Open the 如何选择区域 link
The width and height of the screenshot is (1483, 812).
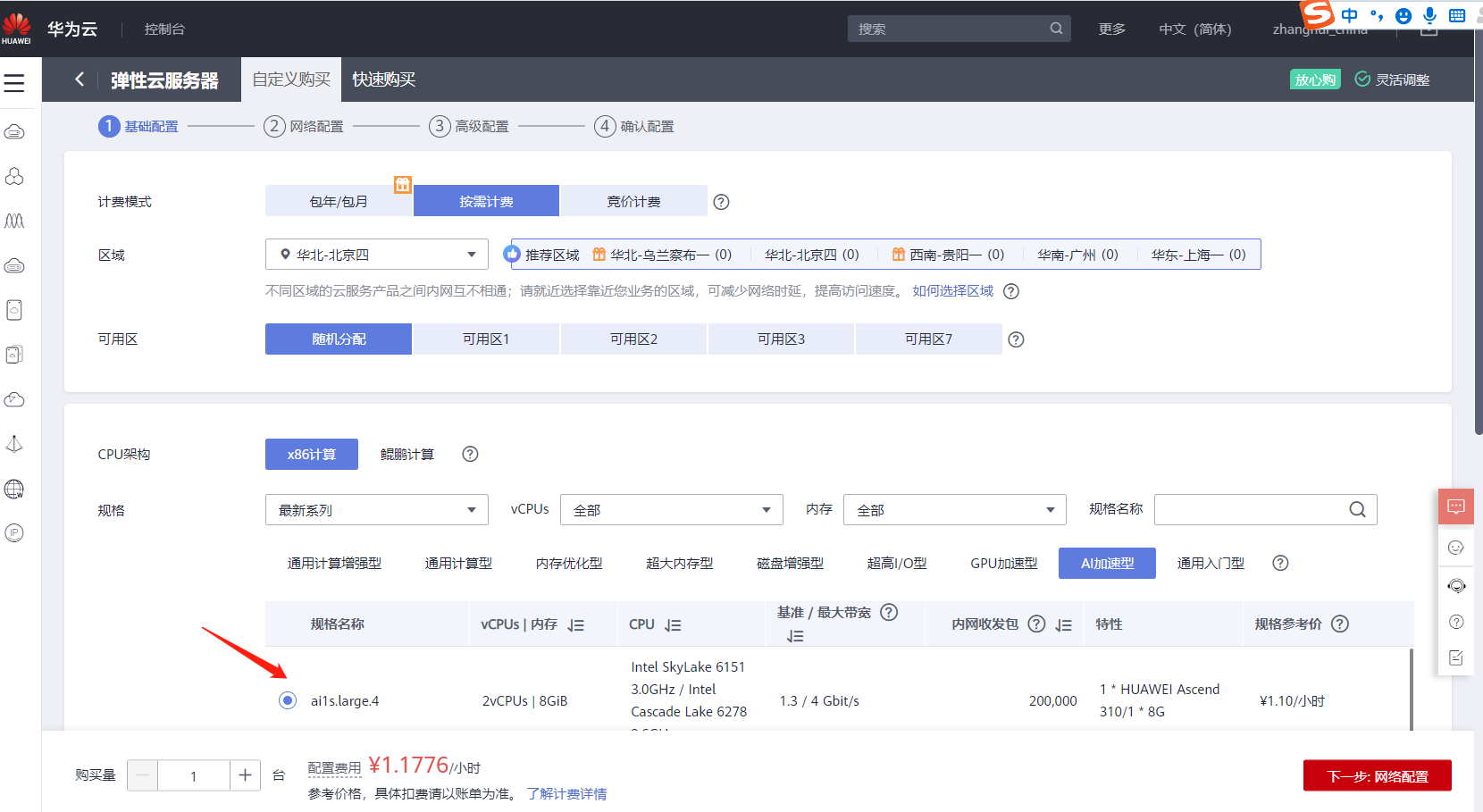click(952, 291)
